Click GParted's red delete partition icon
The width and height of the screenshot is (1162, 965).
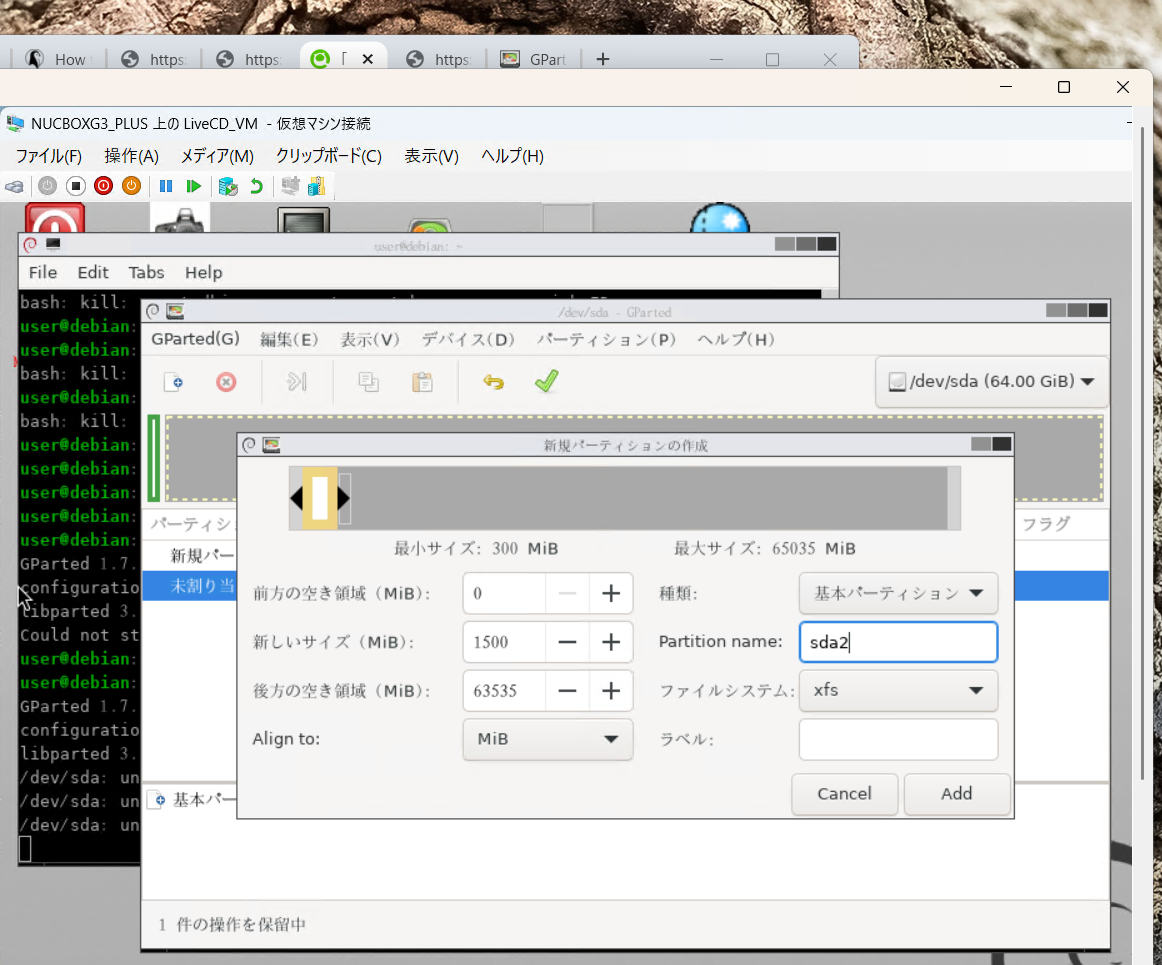tap(226, 382)
